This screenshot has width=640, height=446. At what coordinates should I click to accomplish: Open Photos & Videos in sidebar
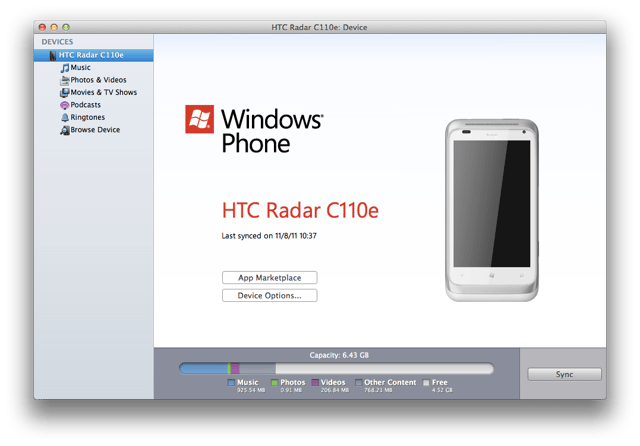click(98, 80)
